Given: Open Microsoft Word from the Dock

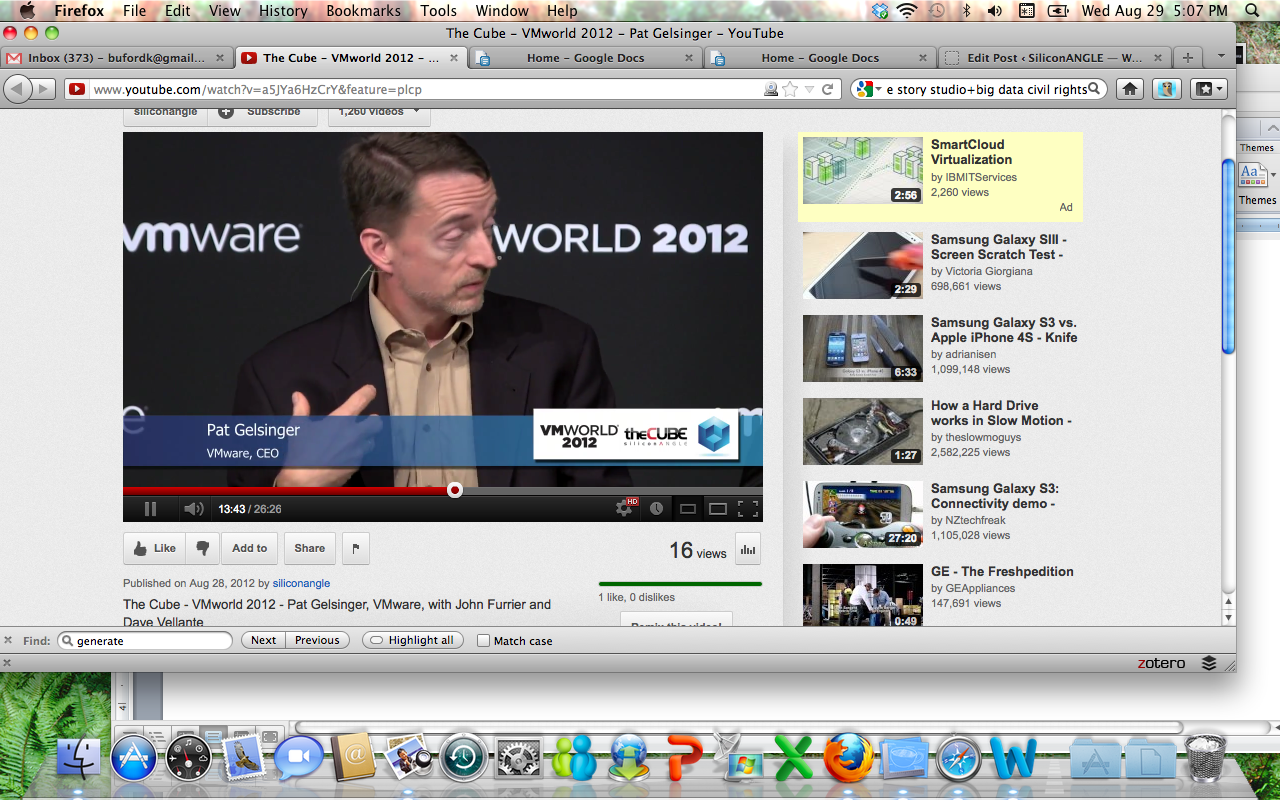Looking at the screenshot, I should pyautogui.click(x=1014, y=759).
